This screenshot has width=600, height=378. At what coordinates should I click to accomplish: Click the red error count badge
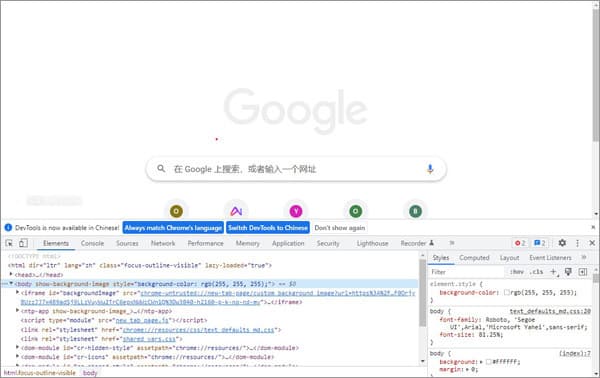tap(520, 243)
